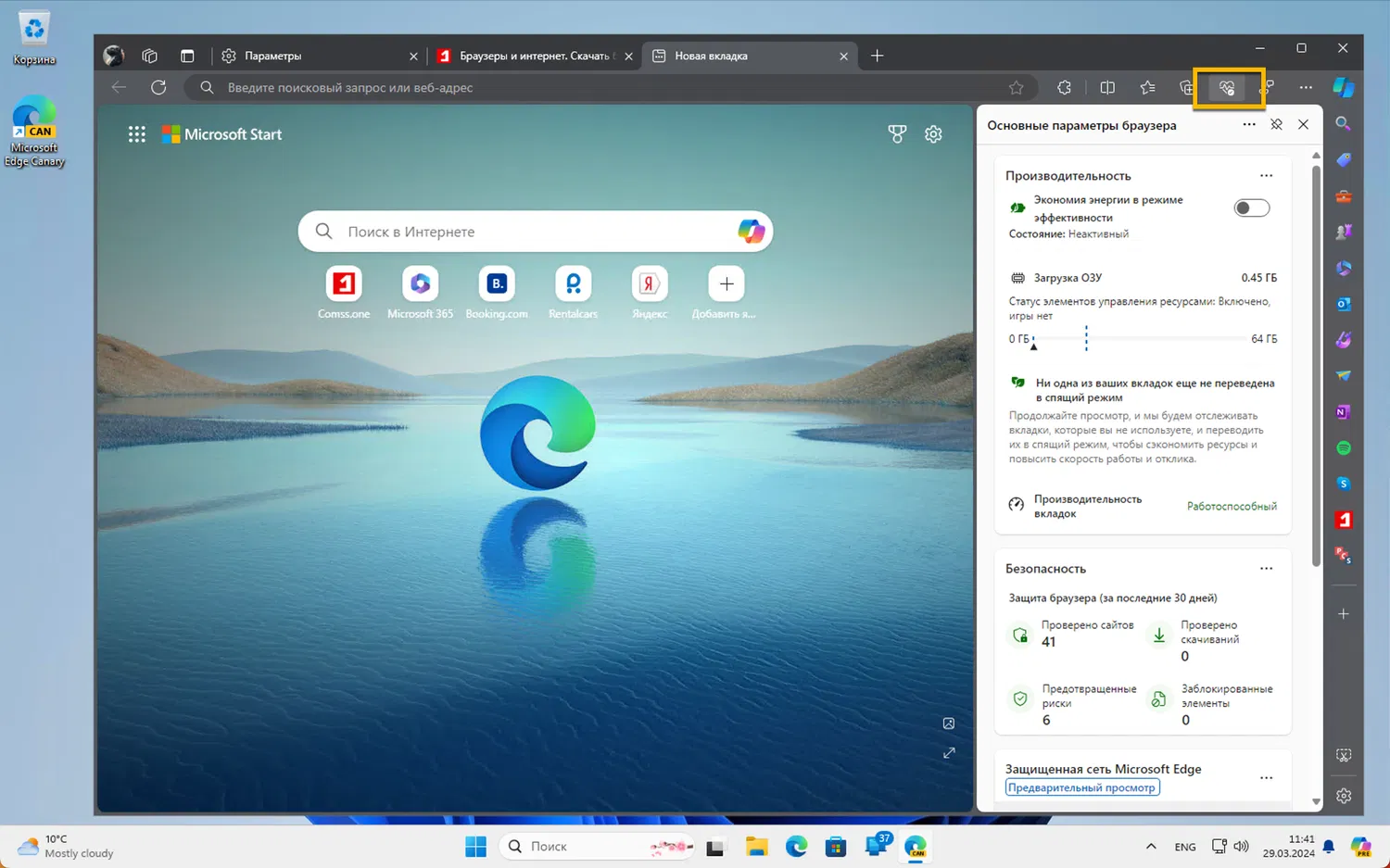
Task: Select the Новая вкладка tab
Action: pyautogui.click(x=750, y=56)
